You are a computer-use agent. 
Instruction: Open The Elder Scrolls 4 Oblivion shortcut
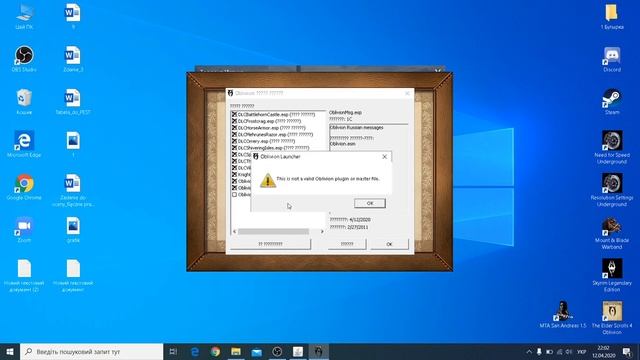click(x=612, y=318)
